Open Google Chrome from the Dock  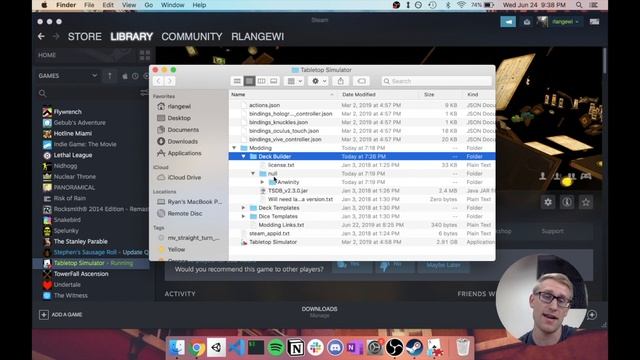pos(197,348)
